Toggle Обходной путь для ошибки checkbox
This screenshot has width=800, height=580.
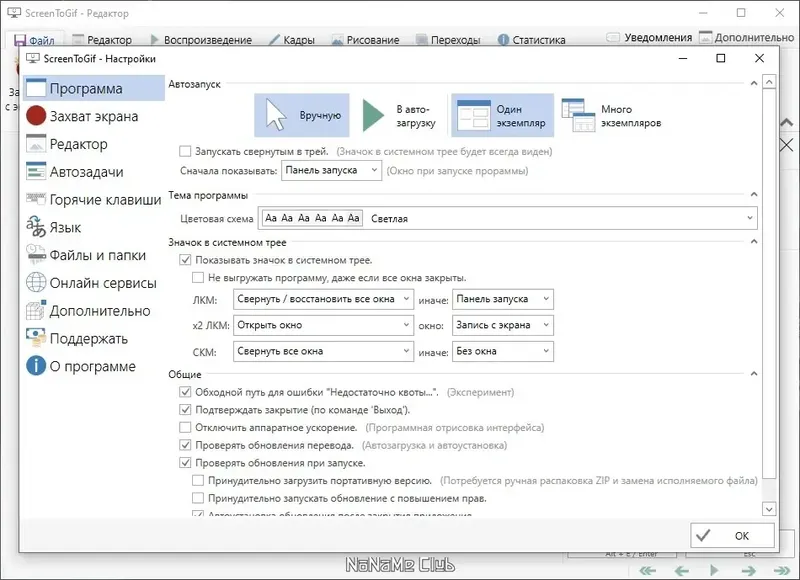tap(185, 392)
